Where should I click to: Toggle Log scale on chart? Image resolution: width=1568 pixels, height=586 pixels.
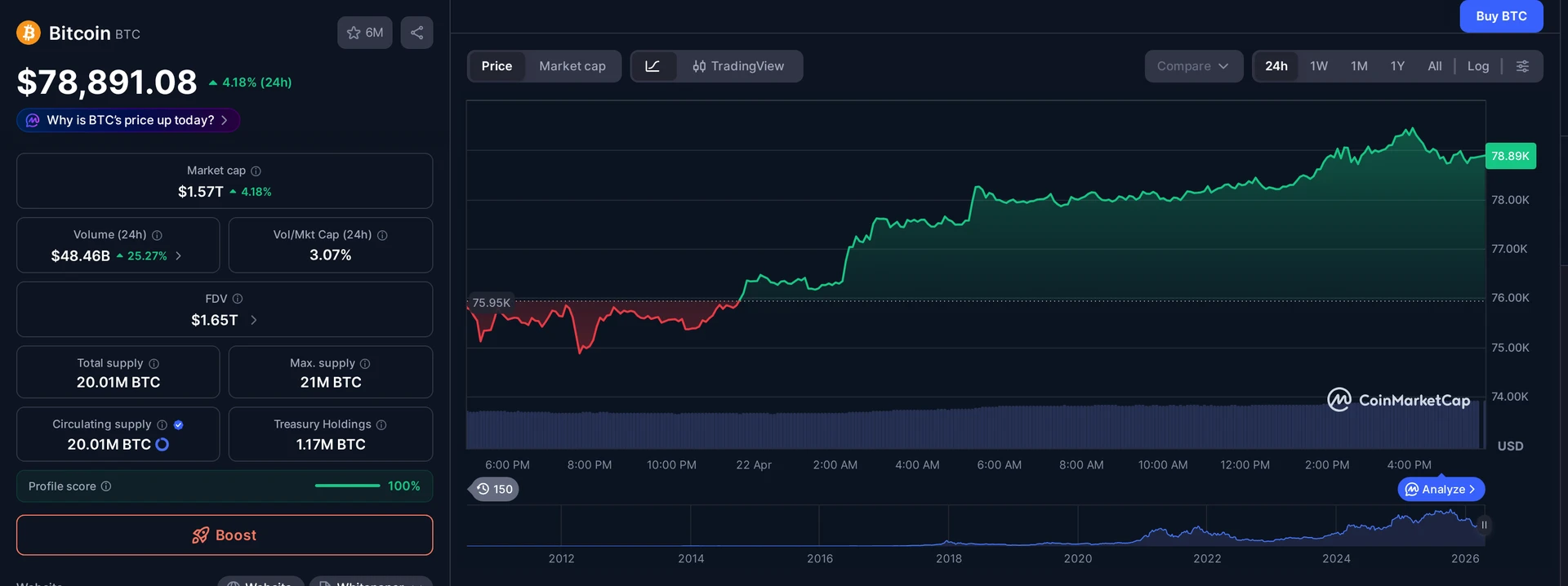(x=1478, y=66)
